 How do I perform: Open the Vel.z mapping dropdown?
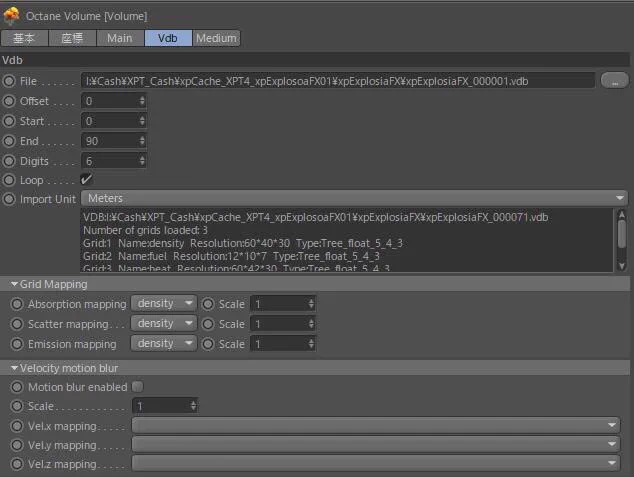[x=376, y=463]
